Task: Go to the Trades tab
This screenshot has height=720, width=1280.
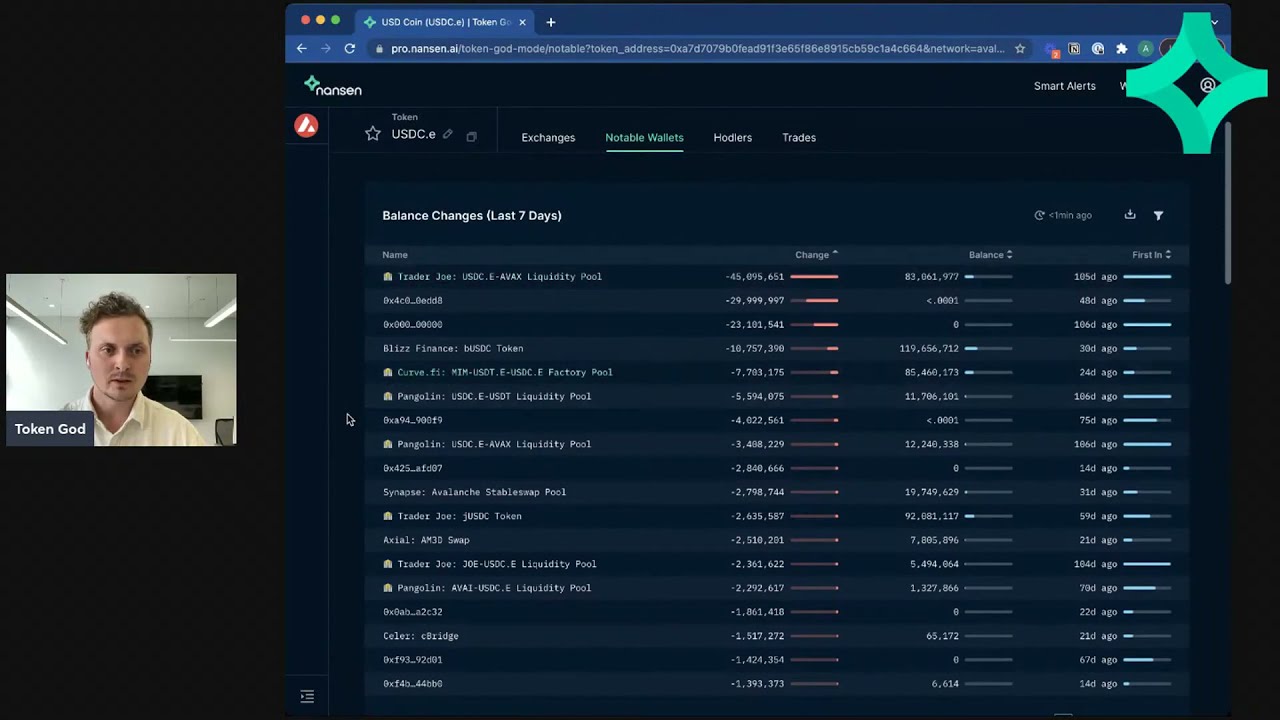Action: coord(799,138)
